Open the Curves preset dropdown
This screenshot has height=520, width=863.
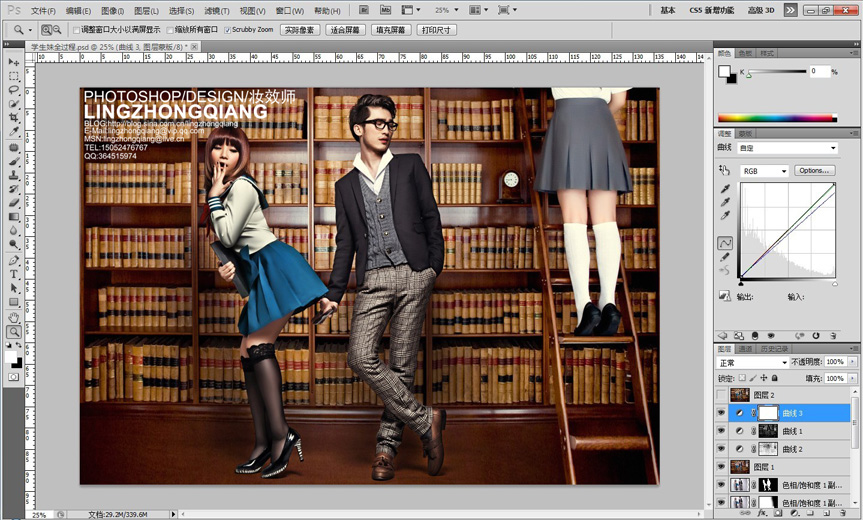click(x=788, y=148)
